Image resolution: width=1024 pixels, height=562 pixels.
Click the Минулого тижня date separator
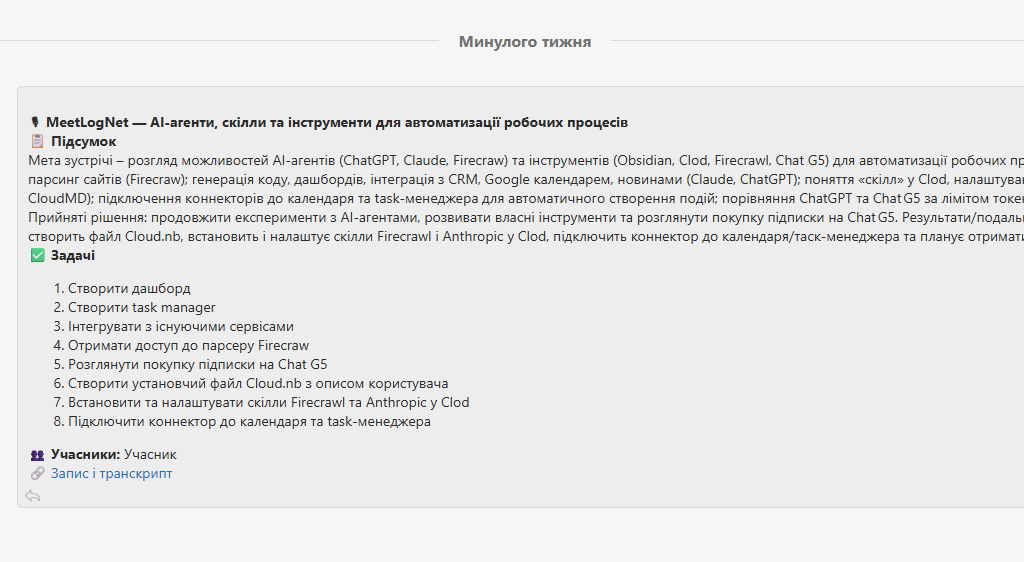tap(525, 42)
